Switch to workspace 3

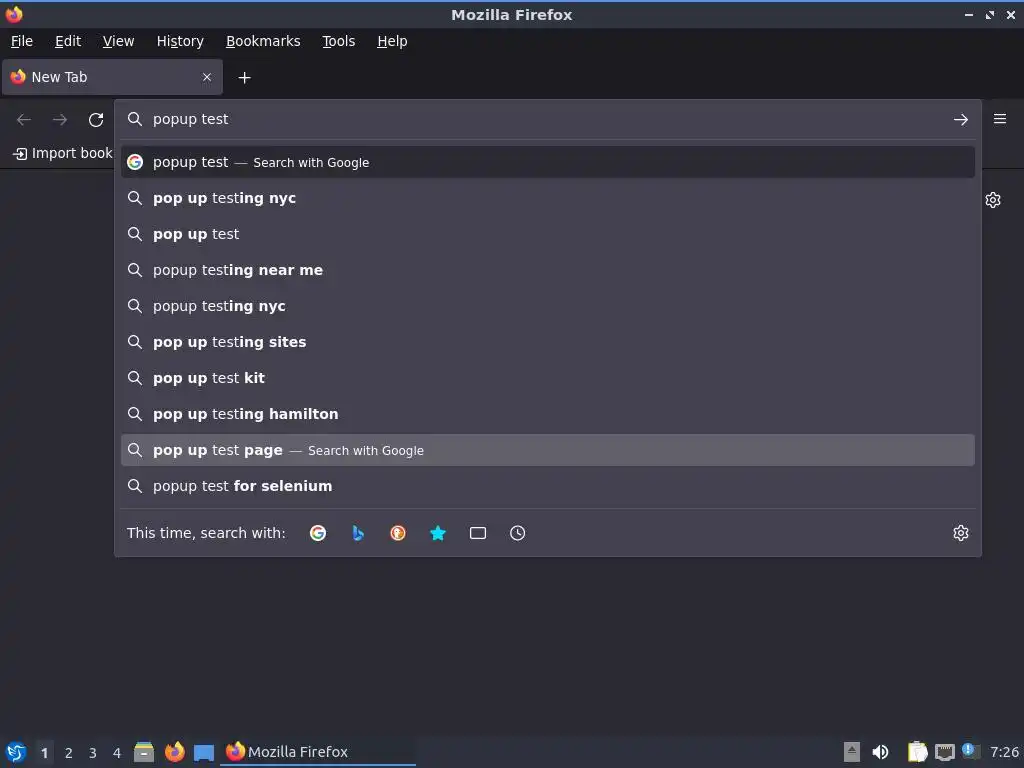pyautogui.click(x=93, y=753)
